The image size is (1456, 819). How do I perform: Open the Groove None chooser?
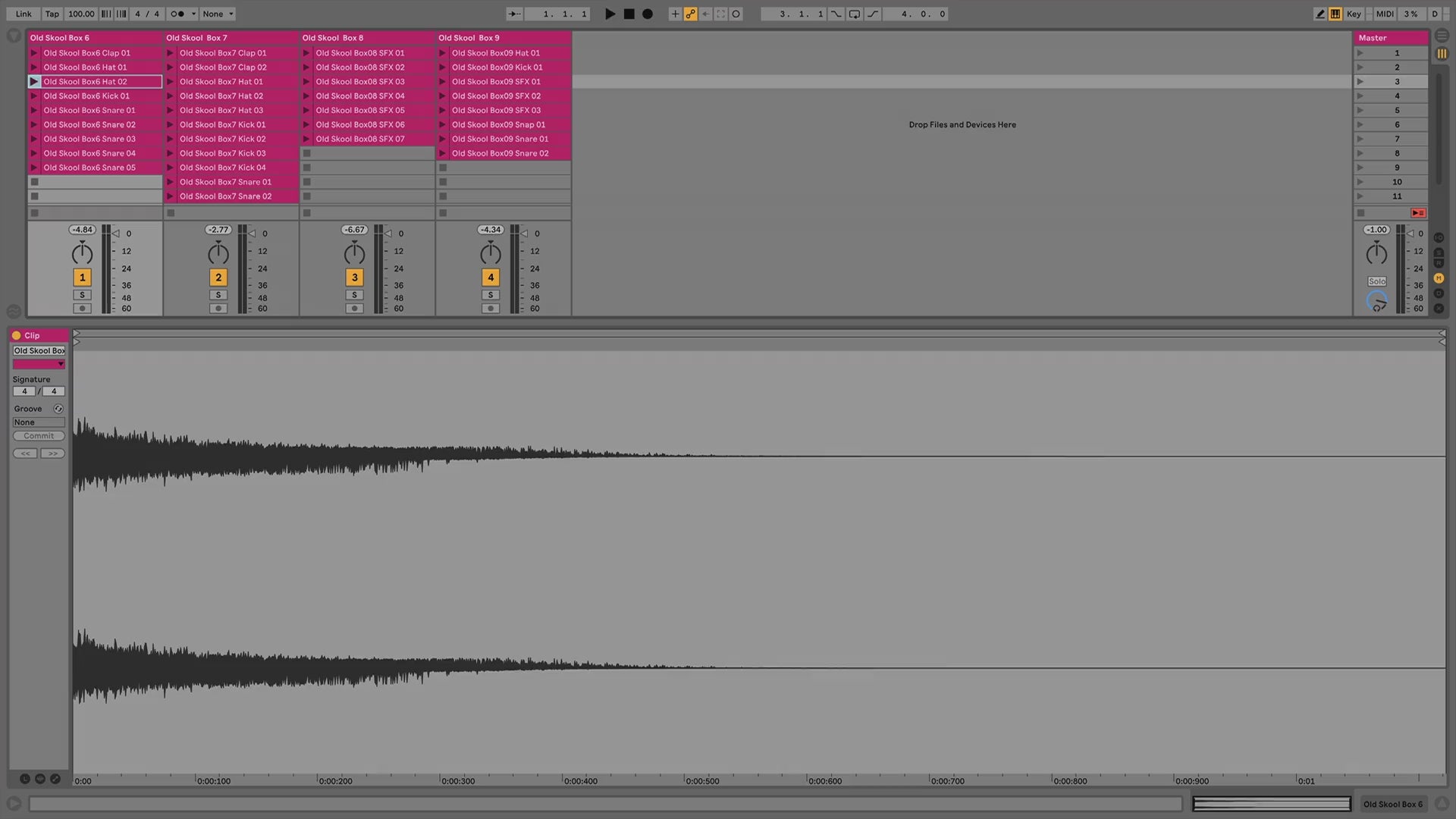[39, 422]
